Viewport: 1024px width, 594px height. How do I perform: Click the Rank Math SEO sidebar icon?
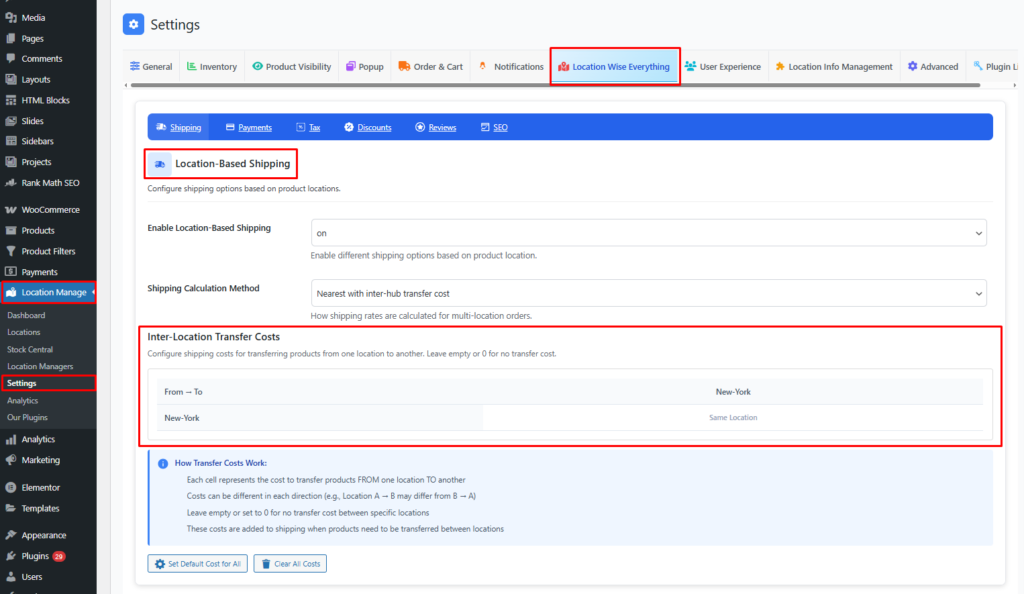tap(10, 183)
